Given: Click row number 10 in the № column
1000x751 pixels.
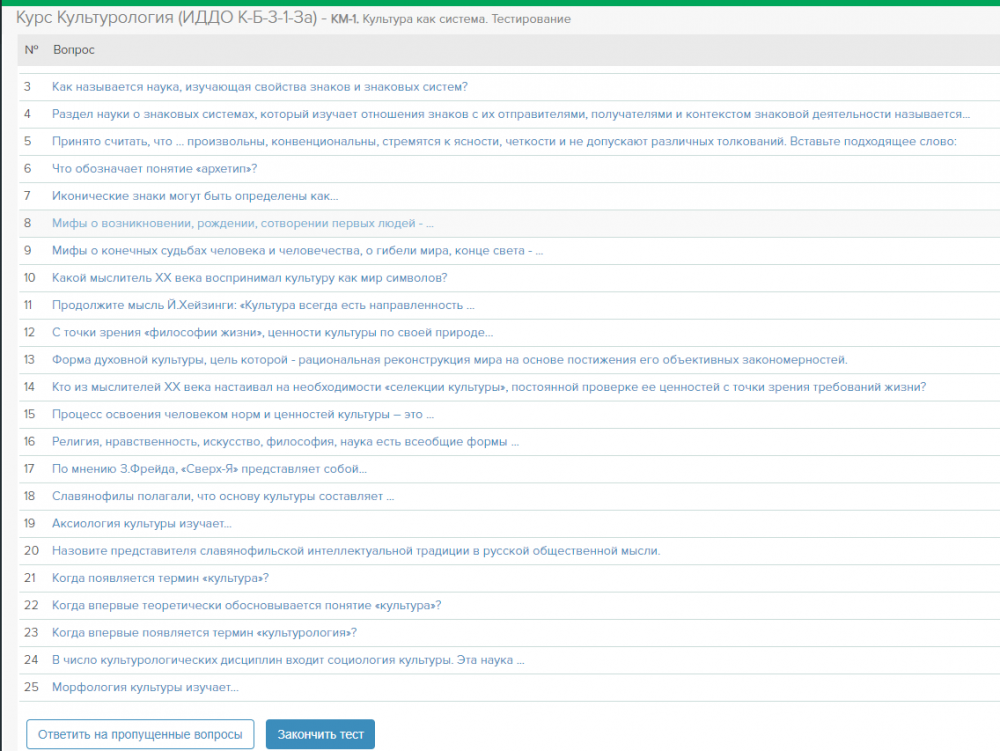Looking at the screenshot, I should (29, 278).
